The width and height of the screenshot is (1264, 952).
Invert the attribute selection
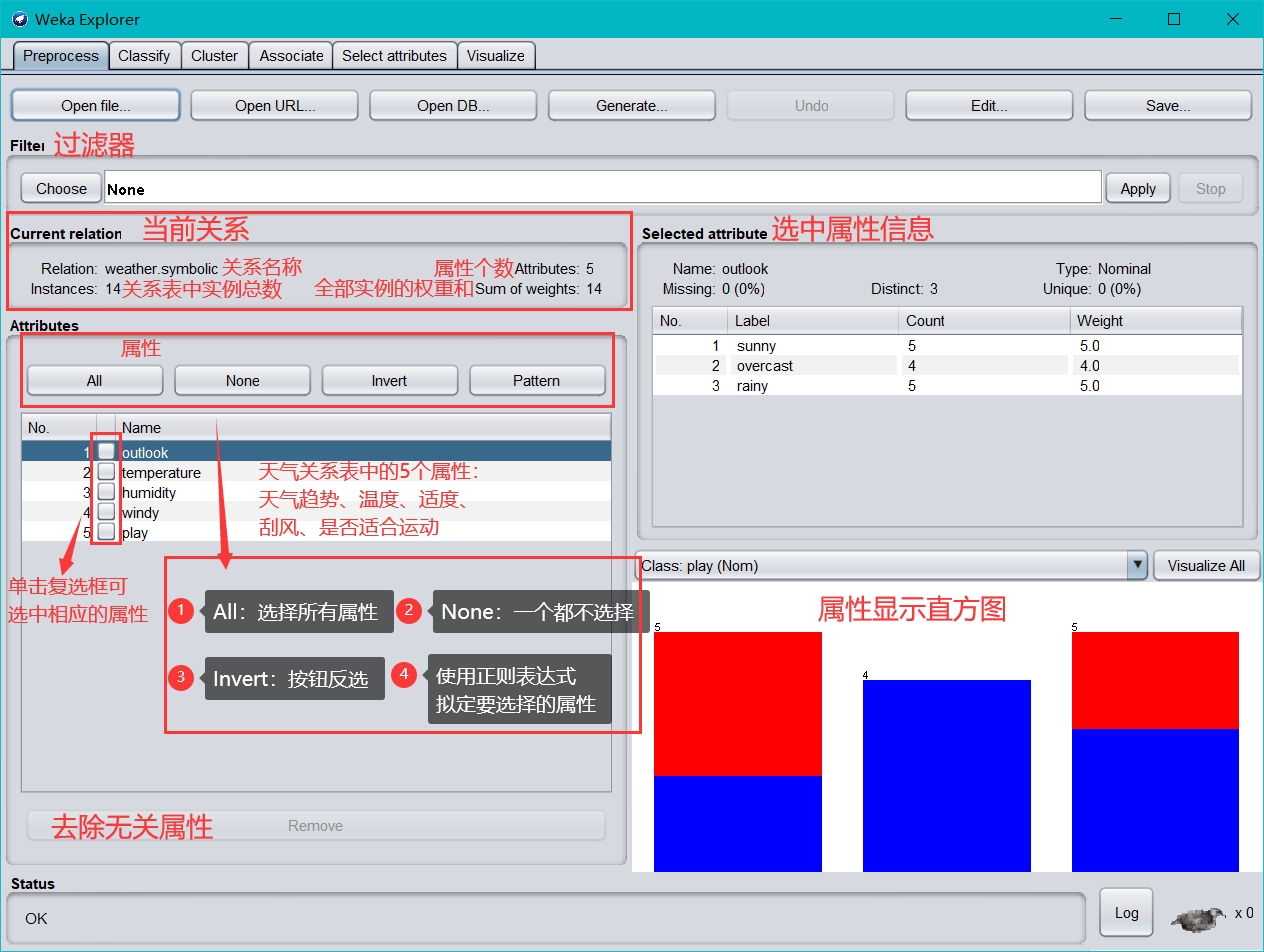389,380
